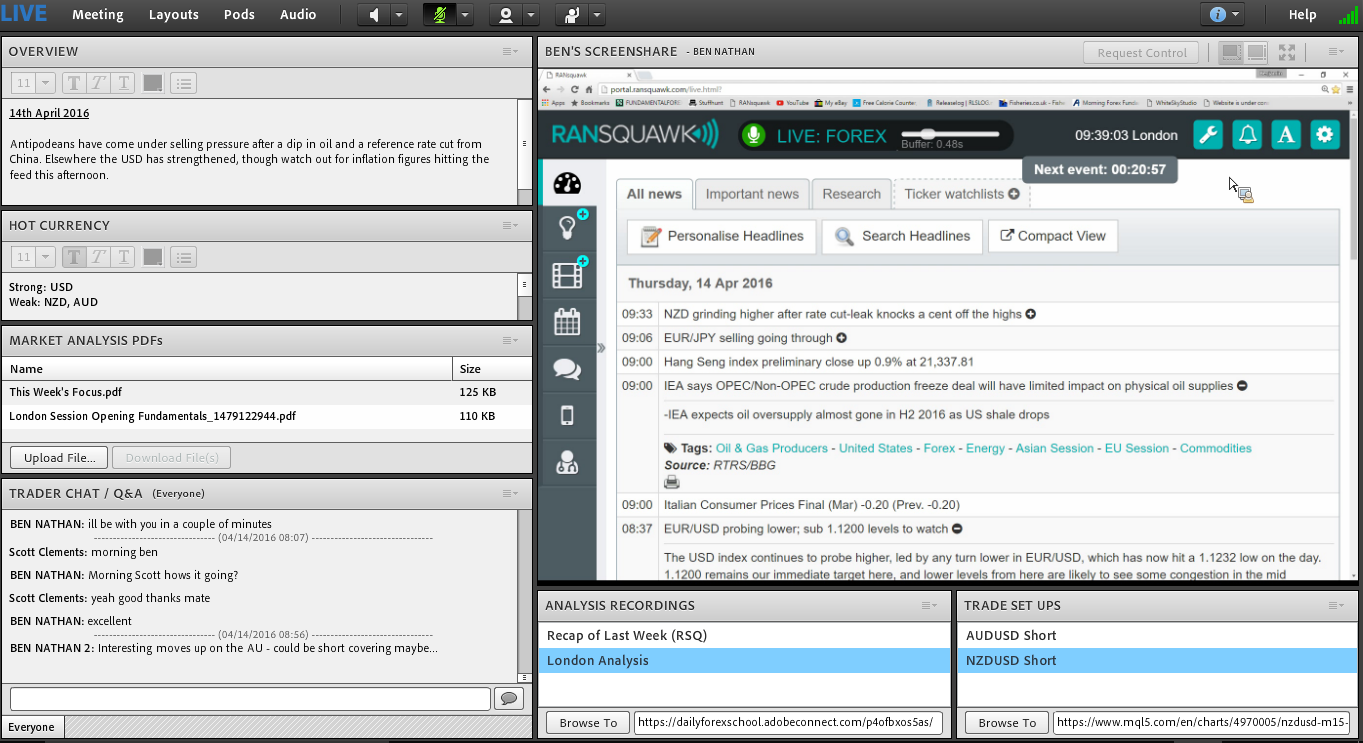
Task: Toggle bold in Overview pod
Action: tap(75, 84)
